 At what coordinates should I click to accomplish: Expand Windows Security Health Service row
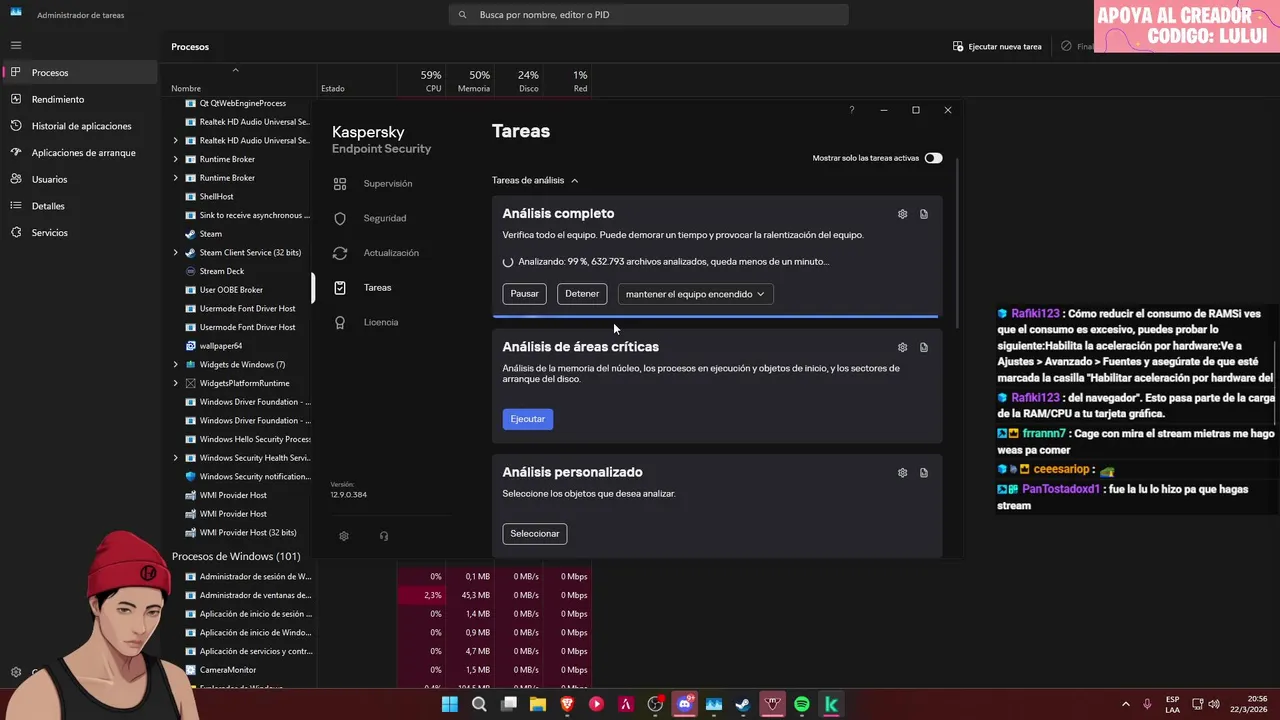(x=176, y=458)
